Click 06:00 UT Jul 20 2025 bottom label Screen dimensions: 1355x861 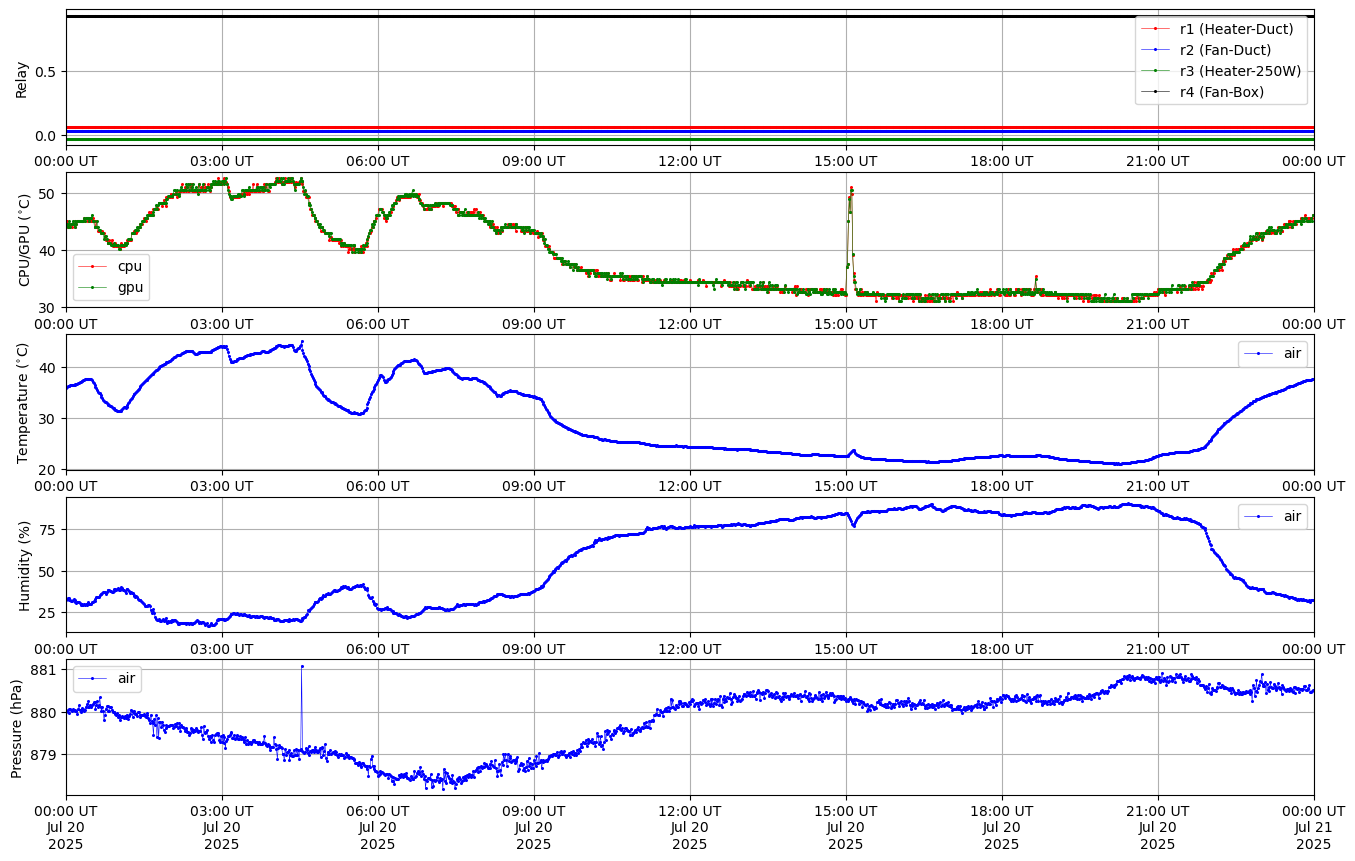[378, 827]
